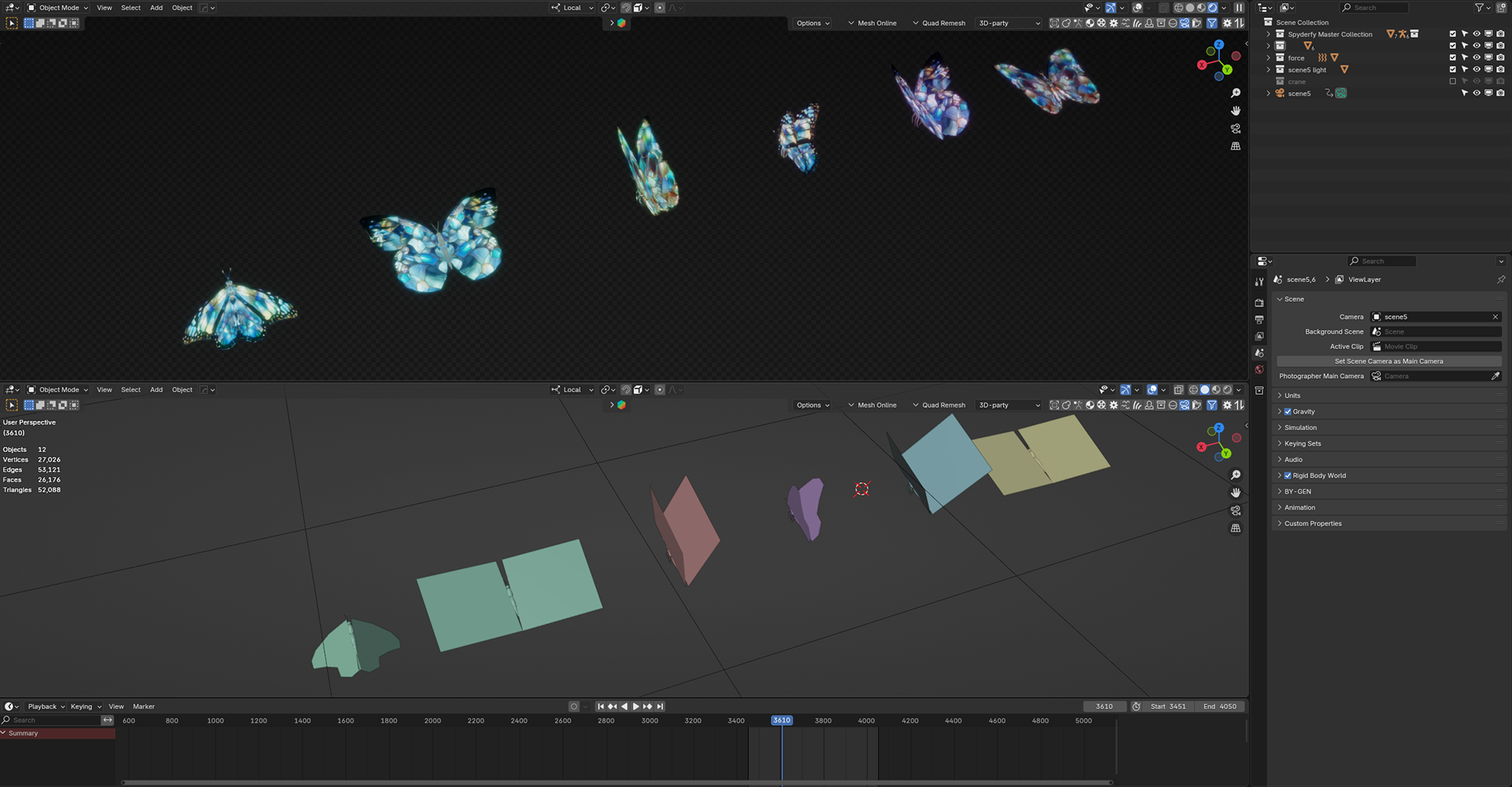
Task: Click the select box tool icon in the top viewport
Action: pyautogui.click(x=12, y=24)
